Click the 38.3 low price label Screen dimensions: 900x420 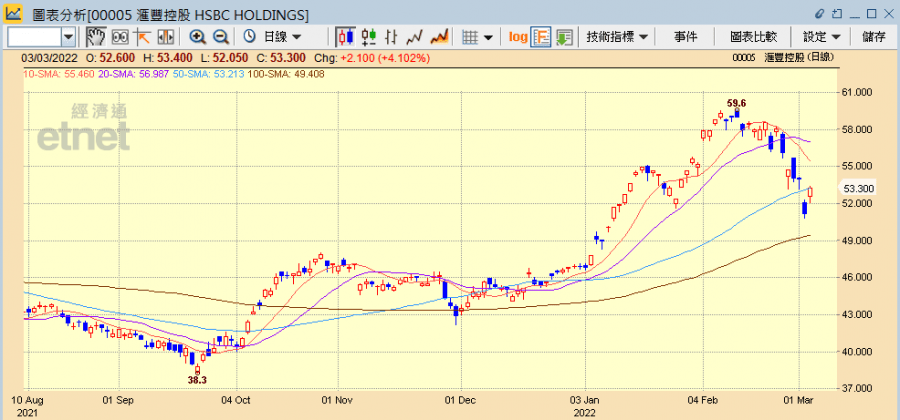197,379
